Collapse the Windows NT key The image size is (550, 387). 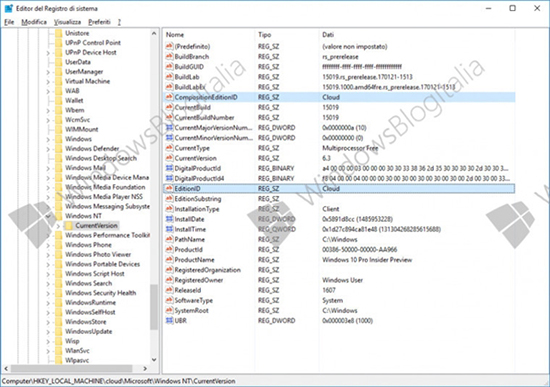(48, 216)
